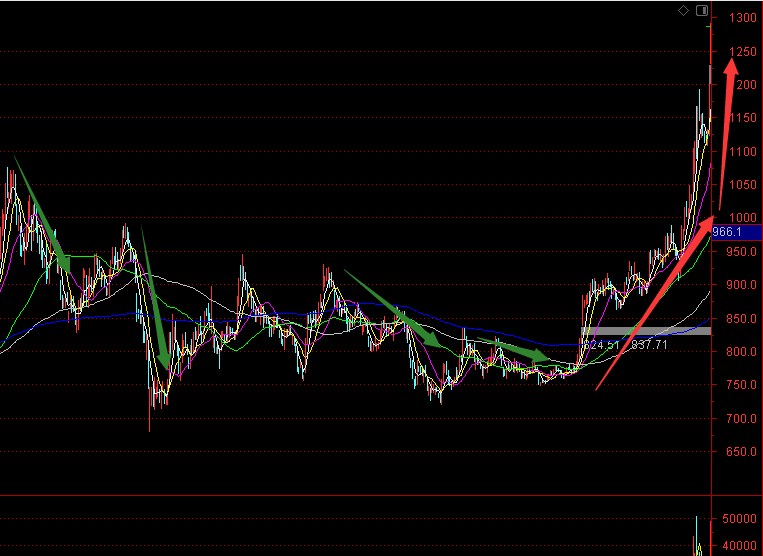
Task: Click the 1150 price axis label
Action: click(743, 118)
